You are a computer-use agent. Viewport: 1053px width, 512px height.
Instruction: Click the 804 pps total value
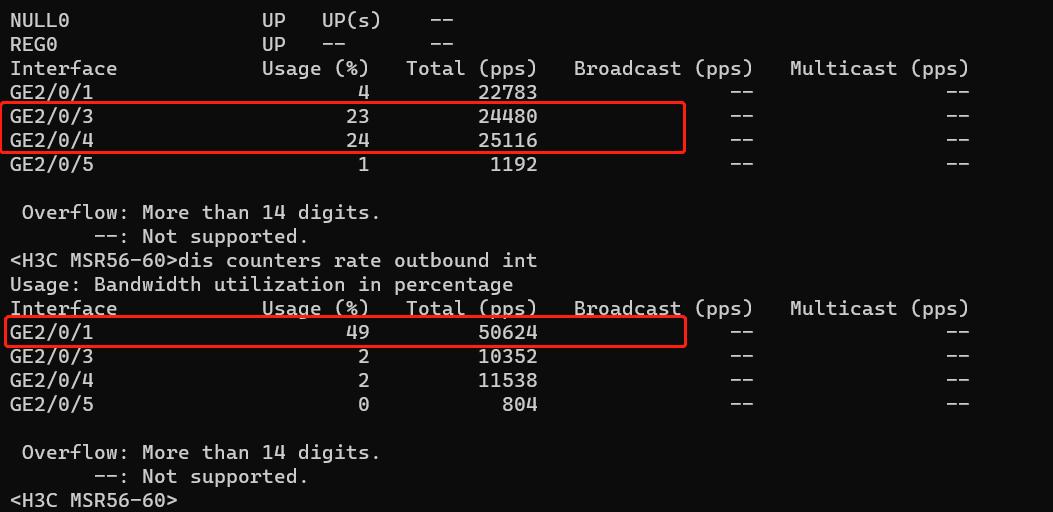click(519, 404)
